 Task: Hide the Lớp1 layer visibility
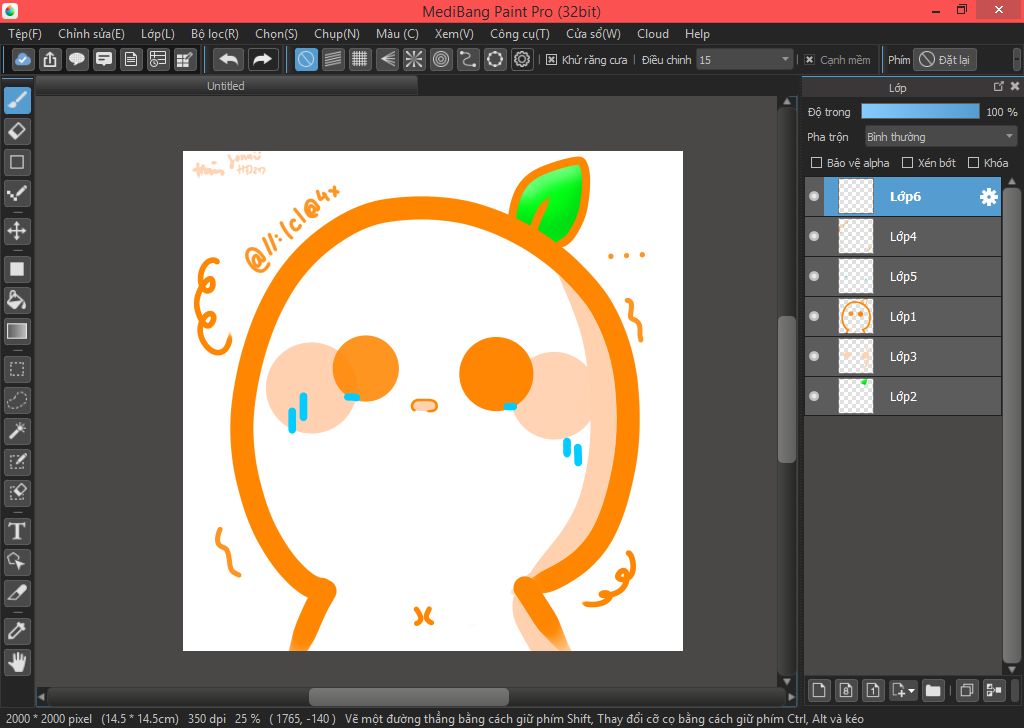pos(814,317)
